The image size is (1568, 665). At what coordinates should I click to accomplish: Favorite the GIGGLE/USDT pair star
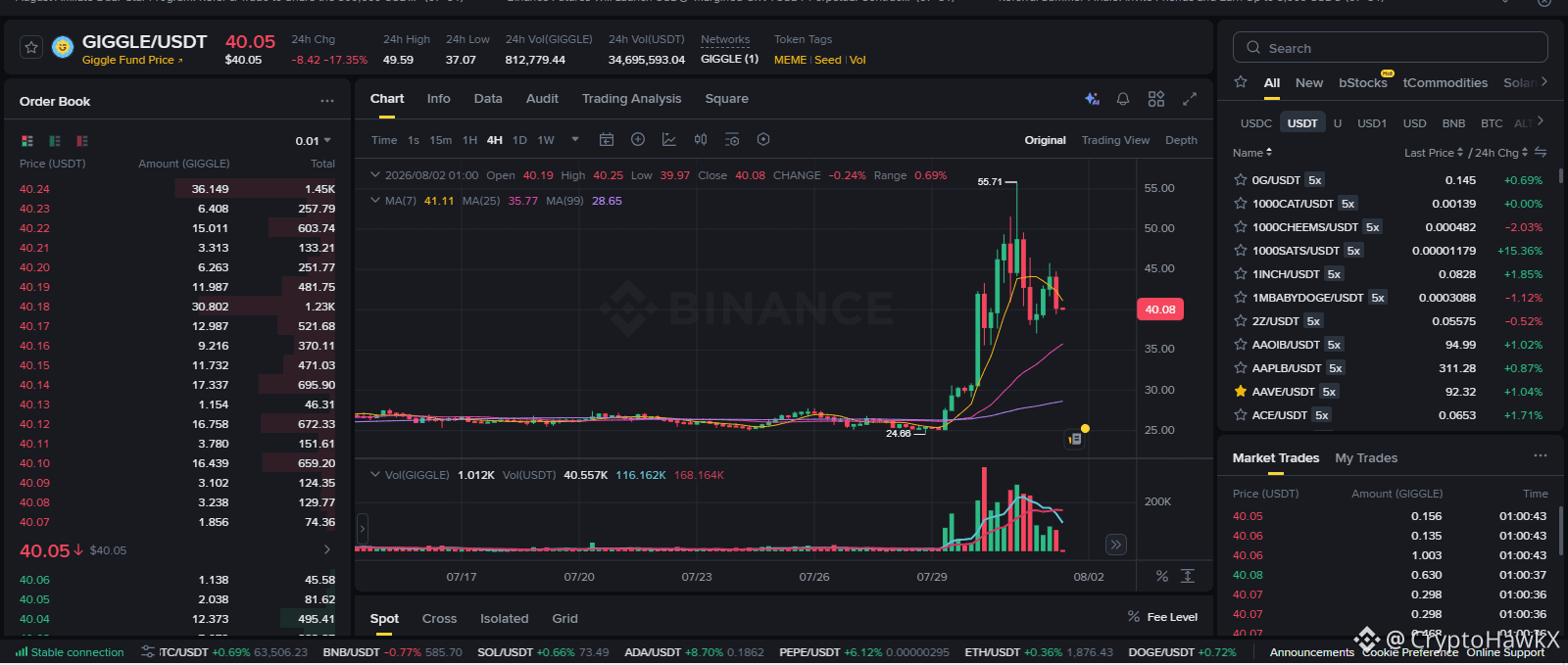tap(31, 47)
